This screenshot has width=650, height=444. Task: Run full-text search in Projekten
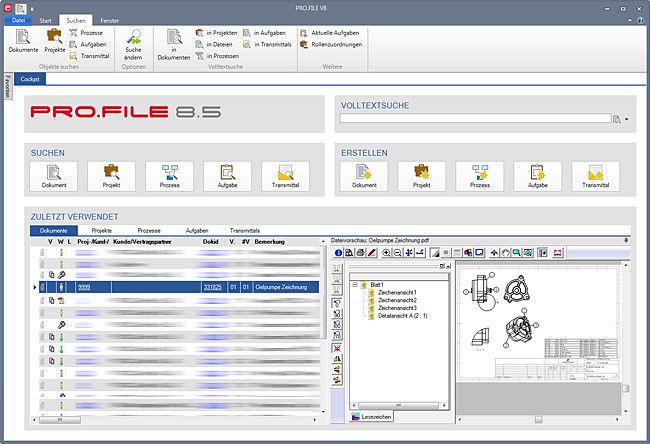pyautogui.click(x=216, y=33)
